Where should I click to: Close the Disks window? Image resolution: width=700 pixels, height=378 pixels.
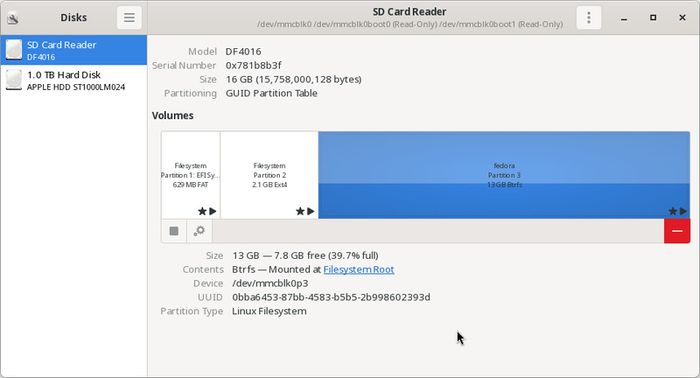coord(682,17)
